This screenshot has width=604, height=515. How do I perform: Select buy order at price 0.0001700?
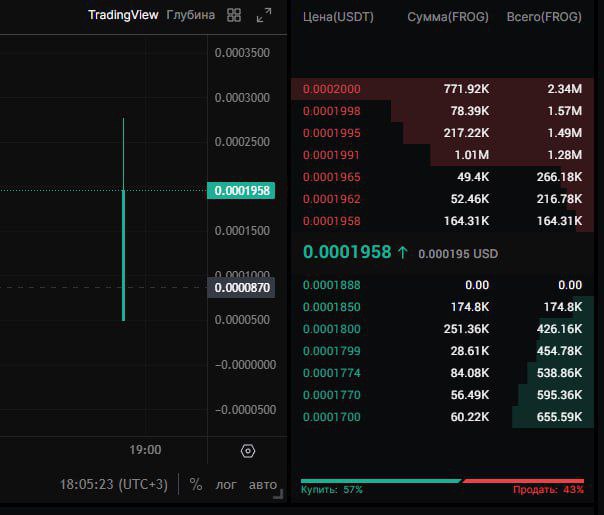coord(442,417)
